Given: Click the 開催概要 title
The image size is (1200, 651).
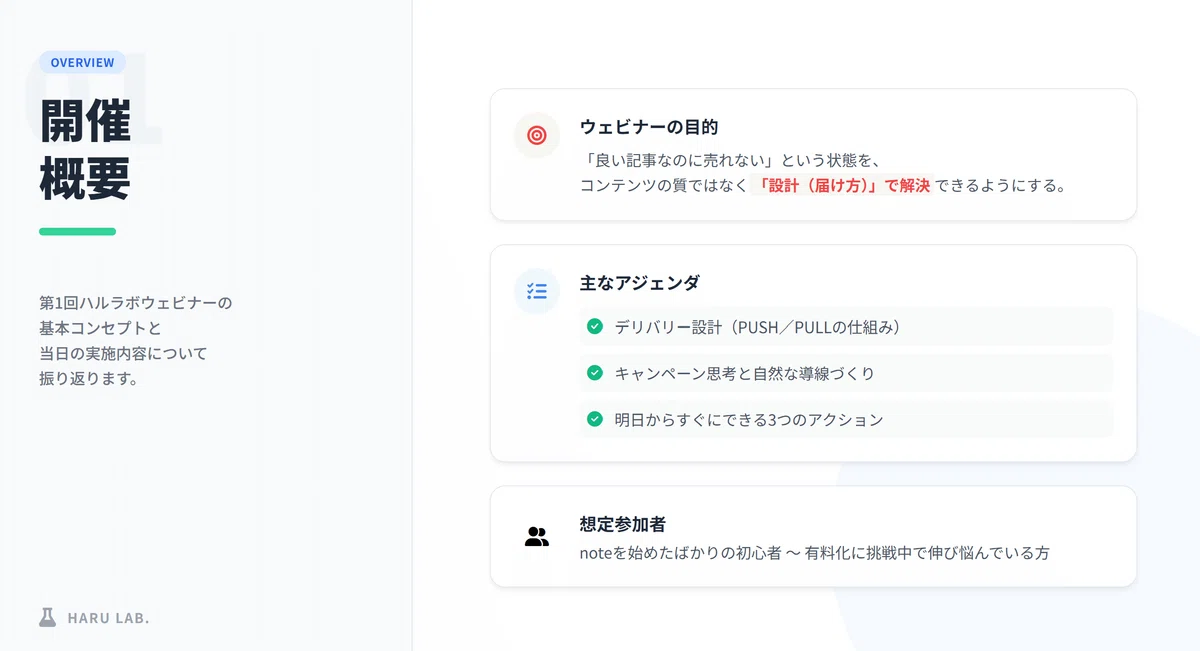Looking at the screenshot, I should (85, 149).
